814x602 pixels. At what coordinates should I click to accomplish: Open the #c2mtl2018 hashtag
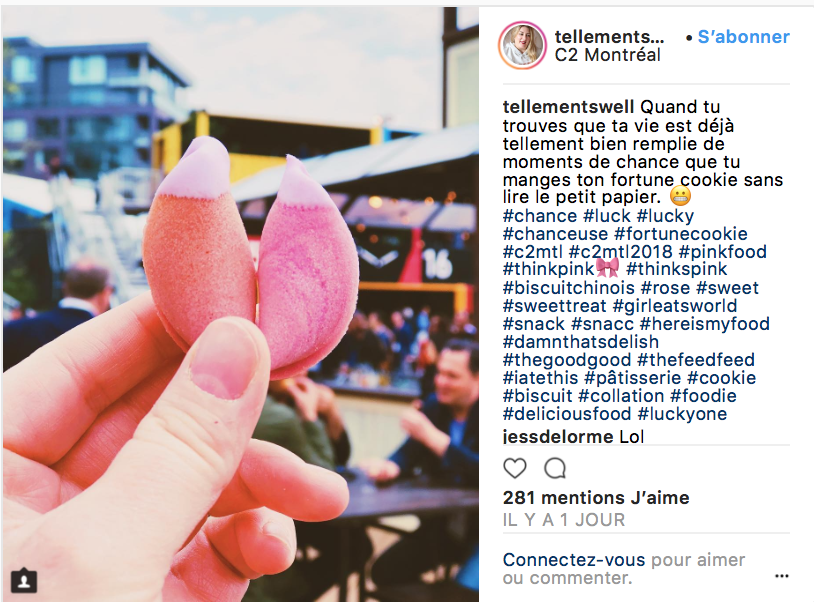point(620,252)
